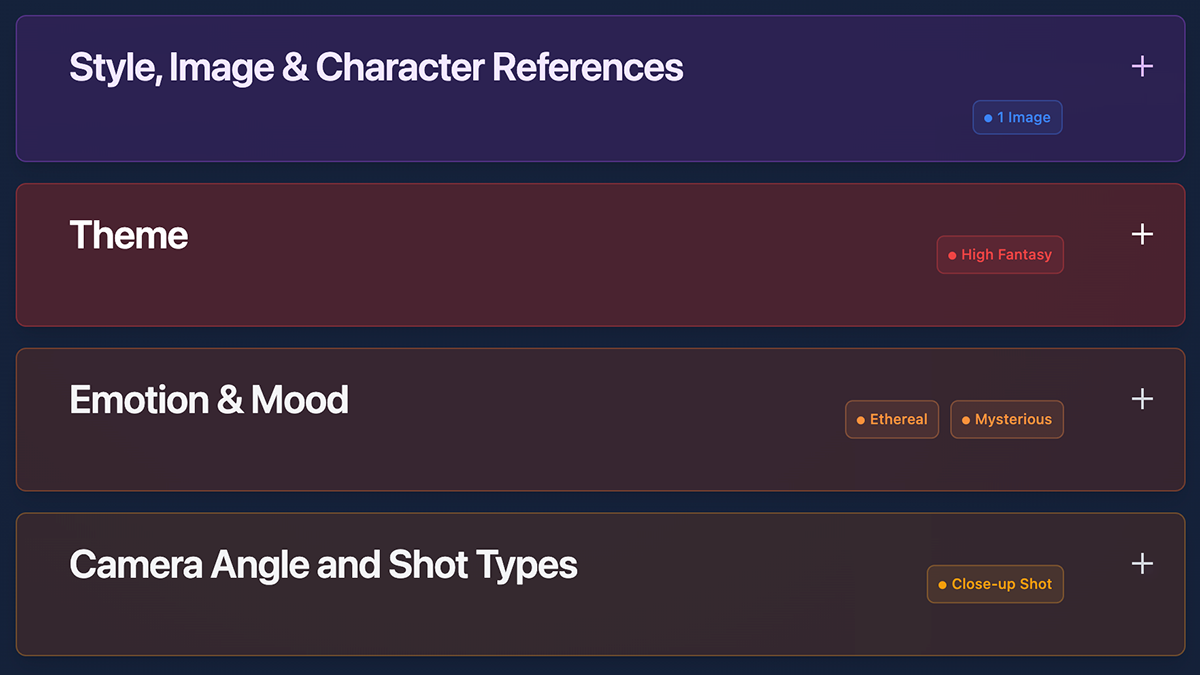The height and width of the screenshot is (675, 1200).
Task: Toggle the Mysterious mood tag
Action: click(x=1007, y=420)
